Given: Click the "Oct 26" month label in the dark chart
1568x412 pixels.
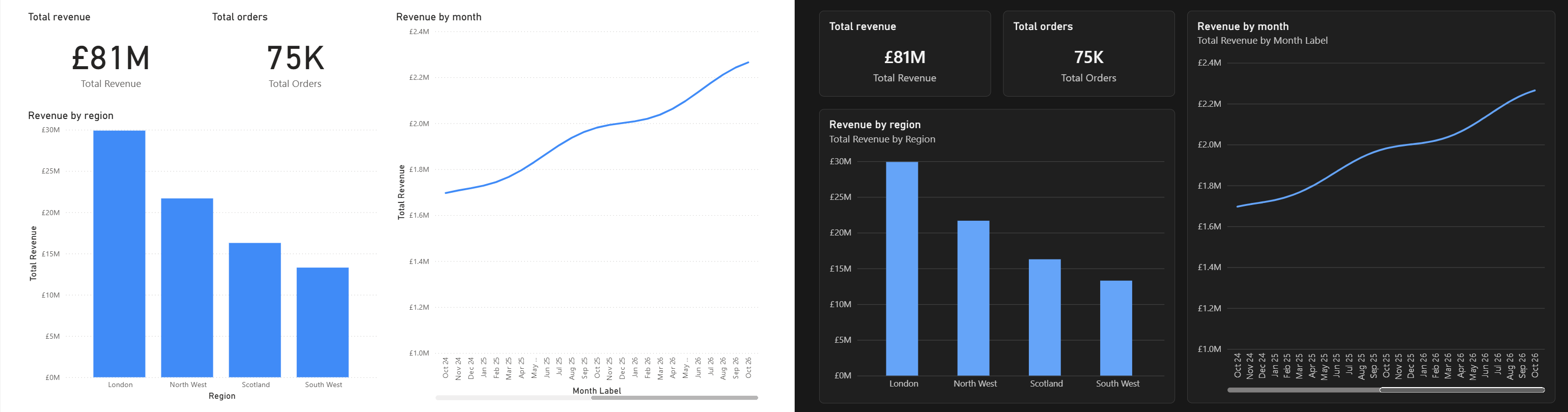Looking at the screenshot, I should click(x=1535, y=365).
